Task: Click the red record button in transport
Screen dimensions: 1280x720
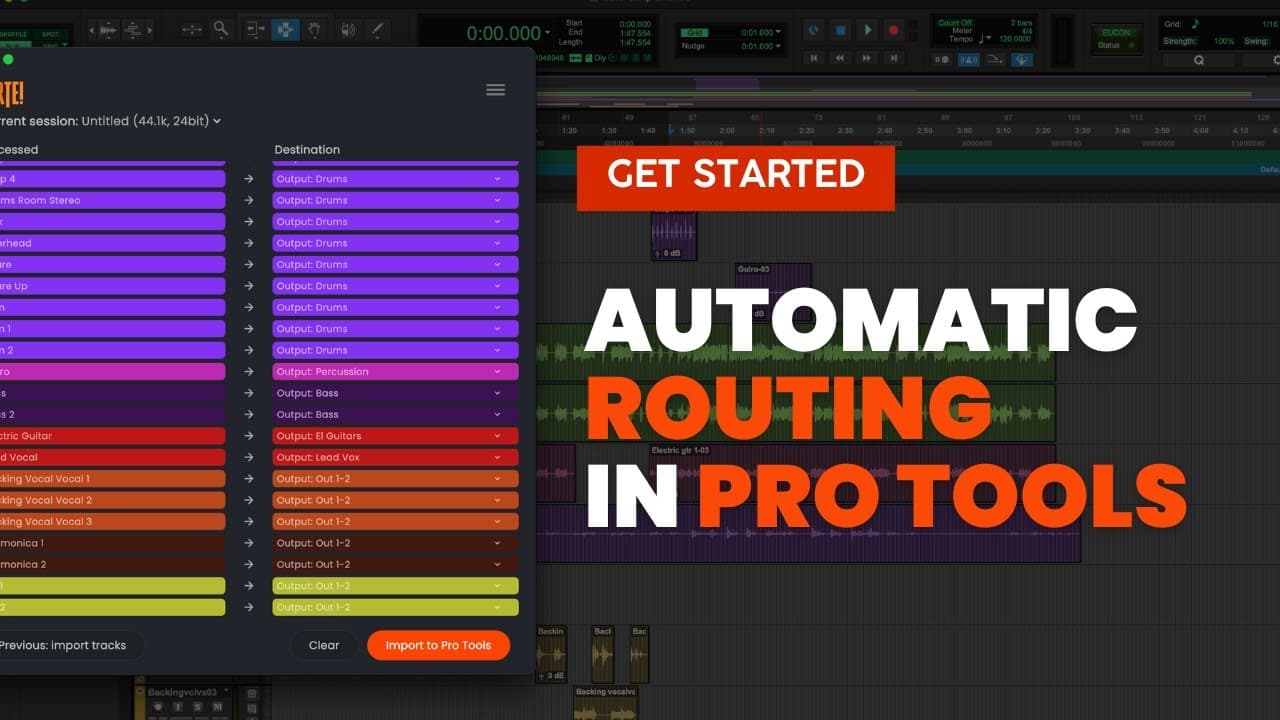Action: click(x=894, y=30)
